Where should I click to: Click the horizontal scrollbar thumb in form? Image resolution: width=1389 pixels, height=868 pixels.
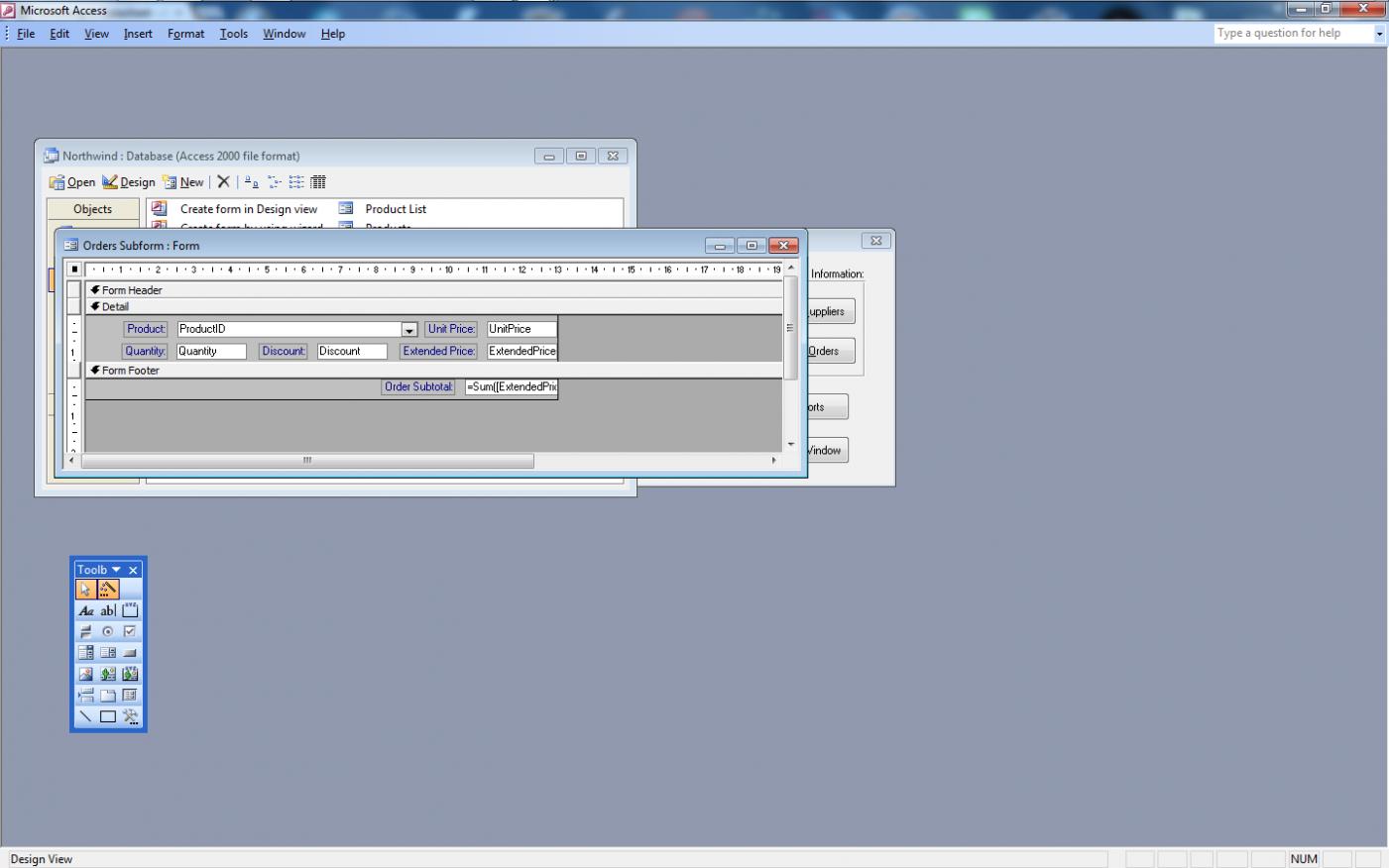[307, 461]
